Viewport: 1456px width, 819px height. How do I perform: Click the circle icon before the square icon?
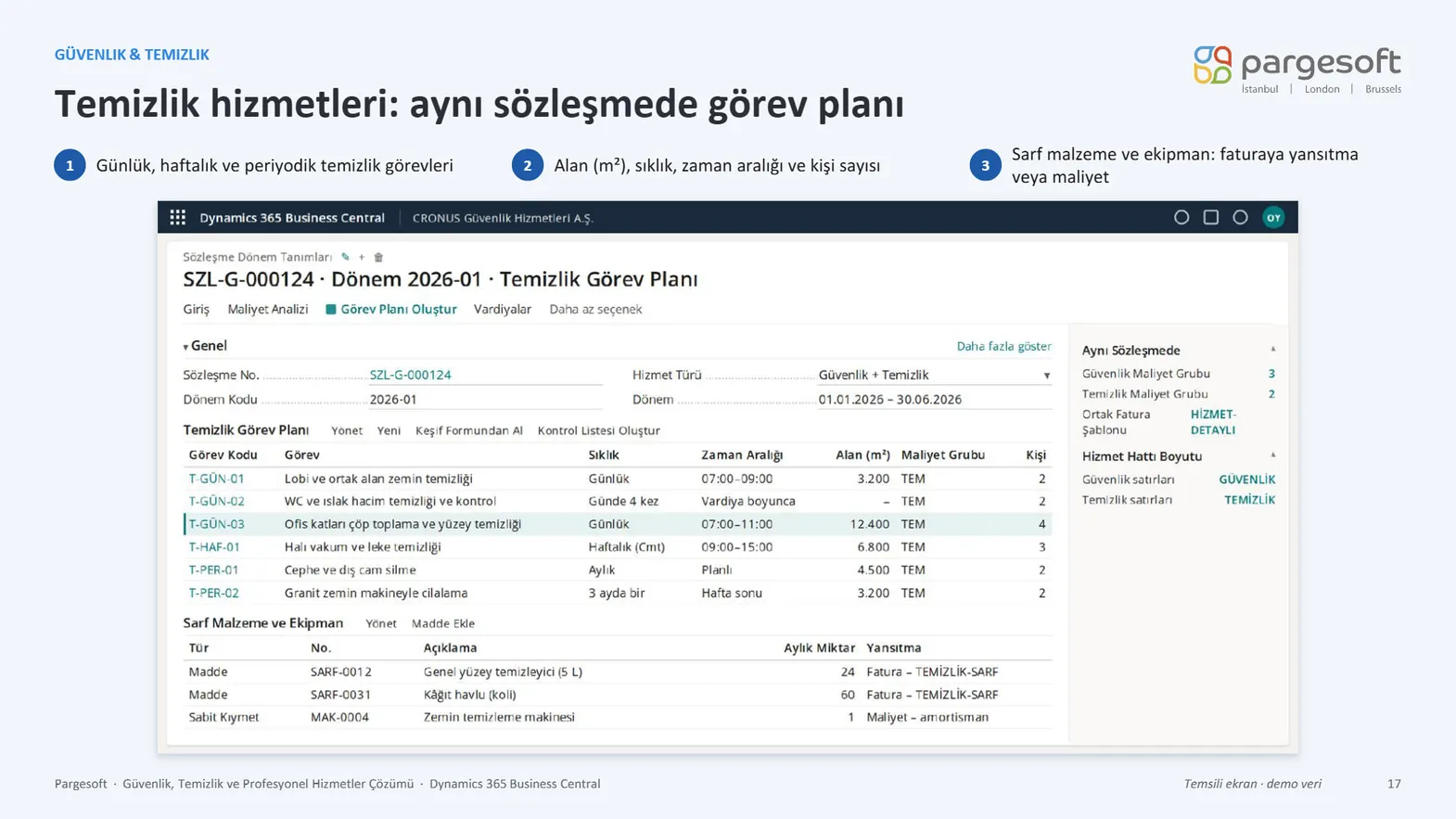pos(1181,217)
